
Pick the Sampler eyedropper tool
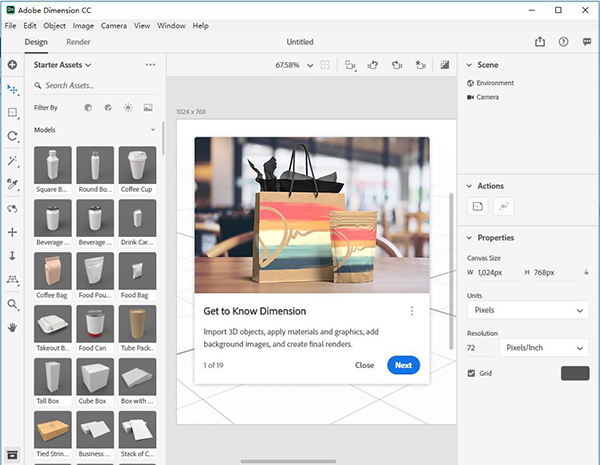12,184
